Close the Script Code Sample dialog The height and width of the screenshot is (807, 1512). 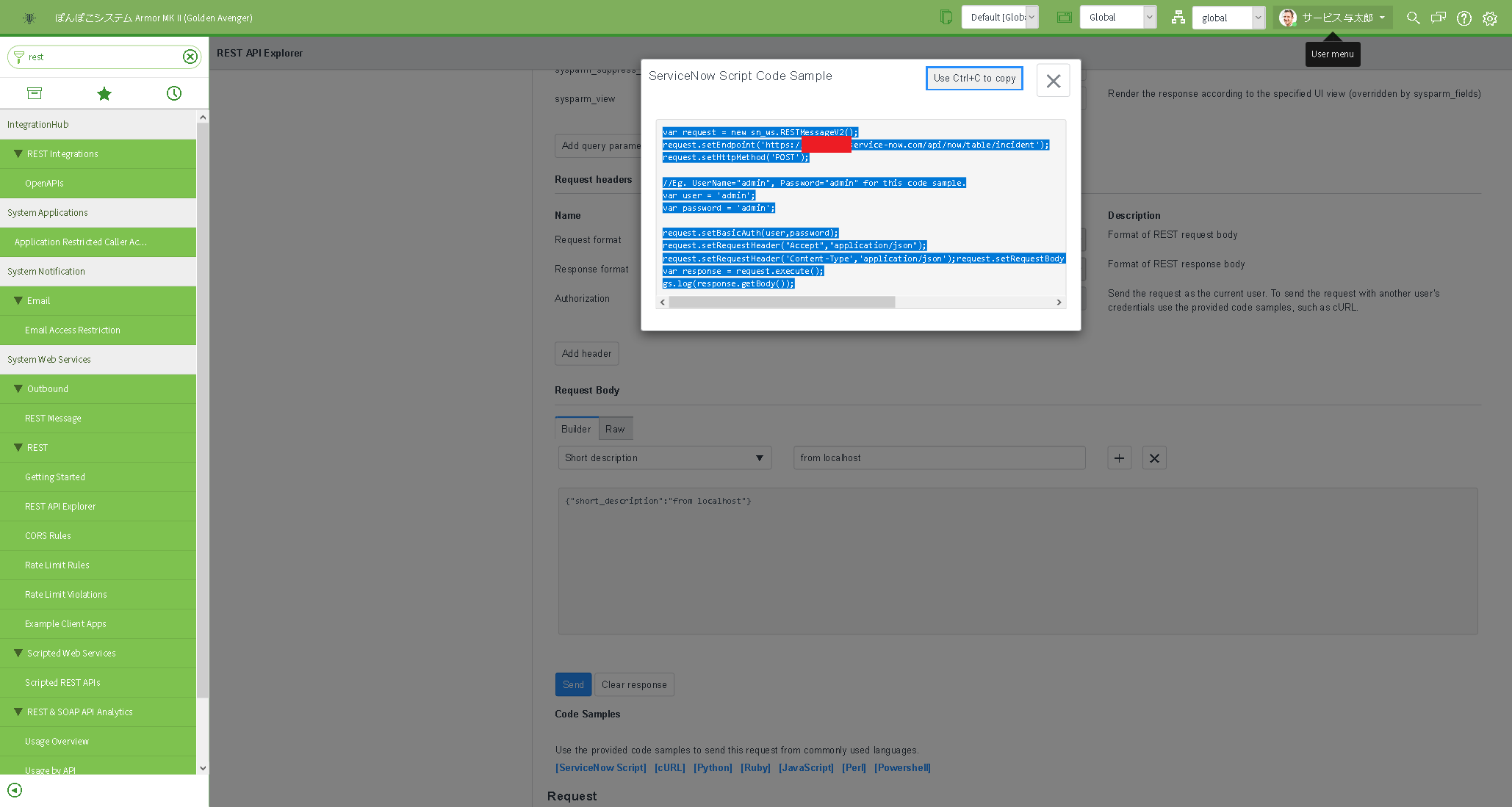click(x=1053, y=80)
